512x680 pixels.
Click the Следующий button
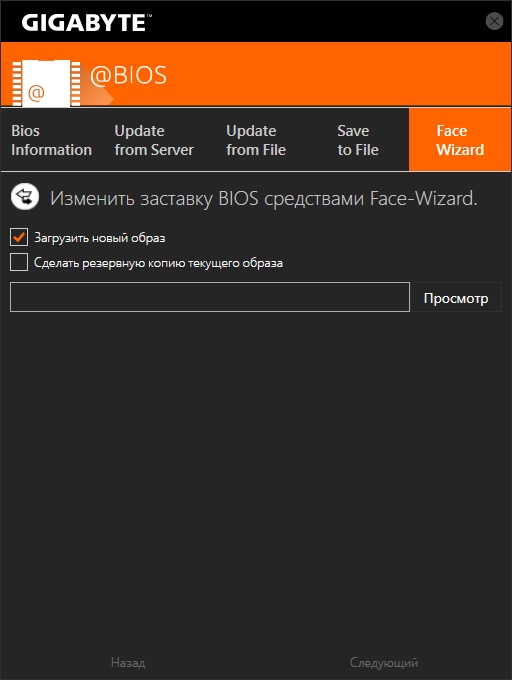pos(384,663)
